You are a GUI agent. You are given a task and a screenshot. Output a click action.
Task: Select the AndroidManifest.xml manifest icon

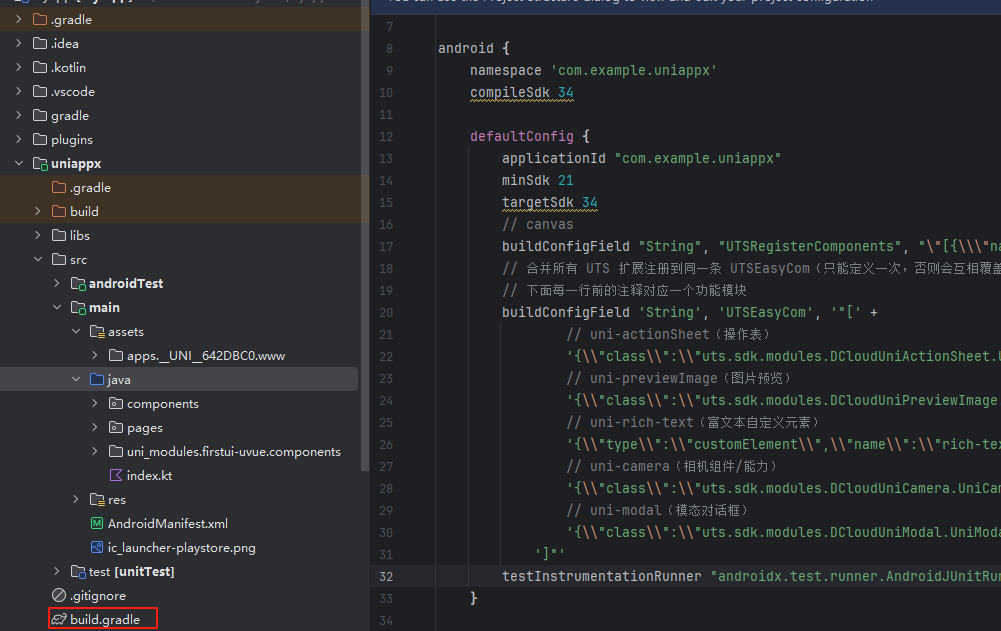(97, 523)
